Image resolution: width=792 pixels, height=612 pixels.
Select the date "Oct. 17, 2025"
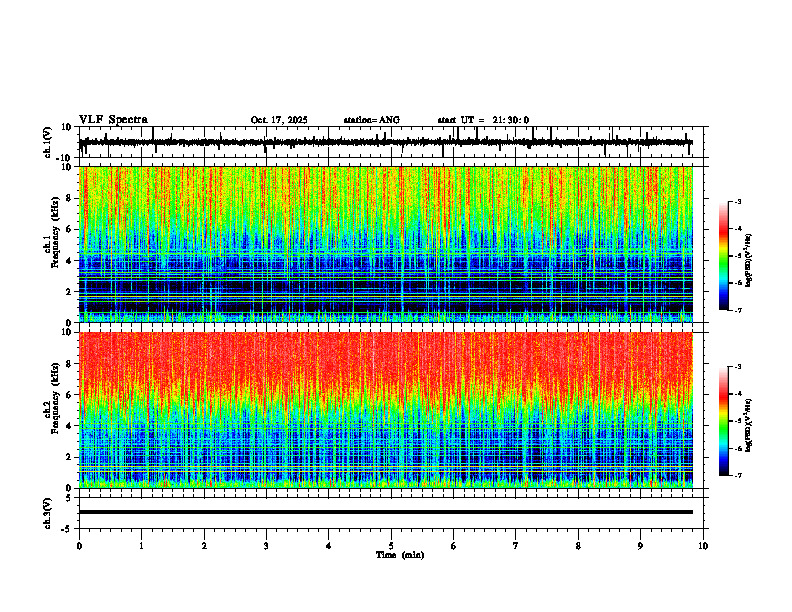279,120
